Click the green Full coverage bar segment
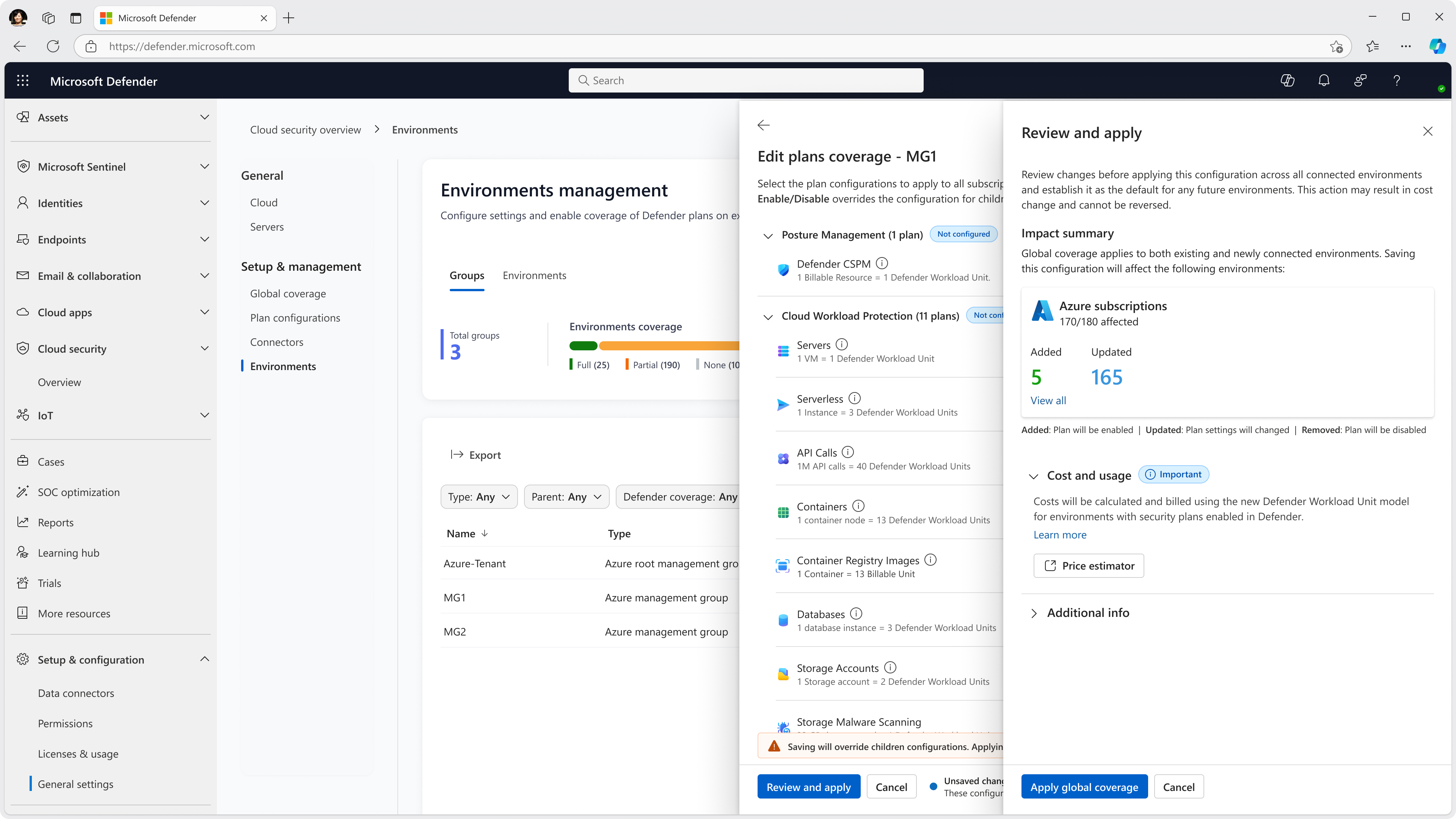The height and width of the screenshot is (819, 1456). [x=583, y=346]
